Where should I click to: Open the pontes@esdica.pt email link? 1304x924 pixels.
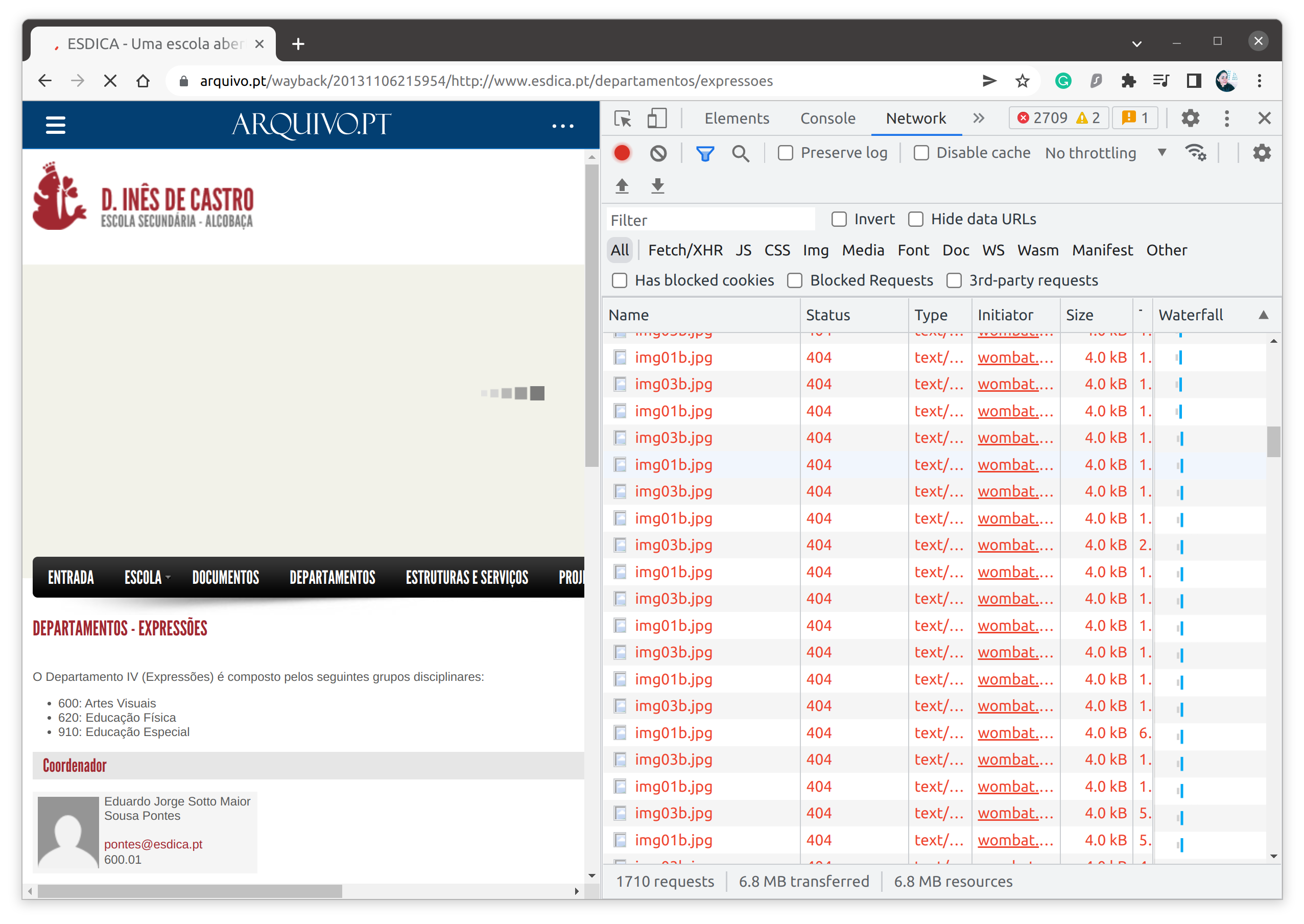pyautogui.click(x=153, y=844)
